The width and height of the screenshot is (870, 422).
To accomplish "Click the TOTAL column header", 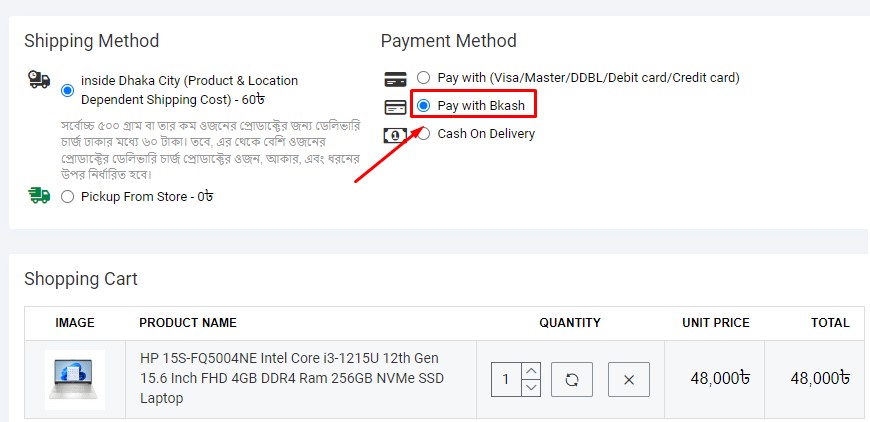I will tap(830, 323).
